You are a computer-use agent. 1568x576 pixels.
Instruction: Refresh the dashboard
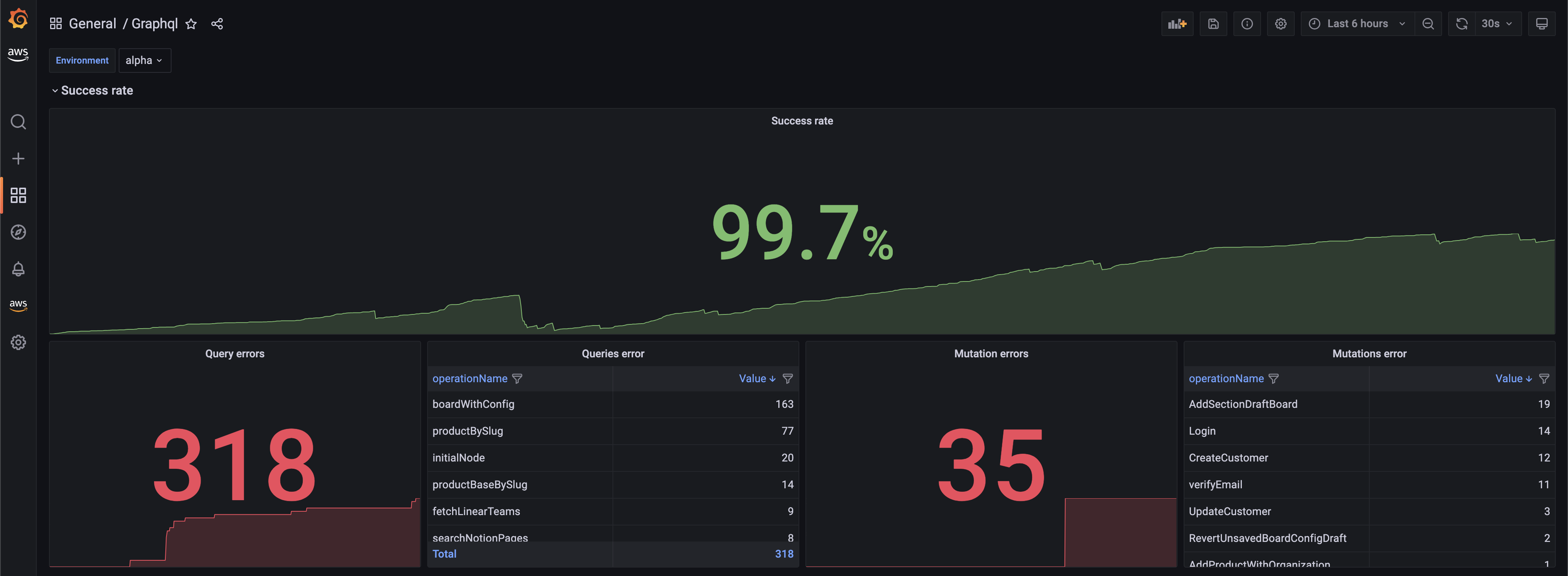(1462, 24)
